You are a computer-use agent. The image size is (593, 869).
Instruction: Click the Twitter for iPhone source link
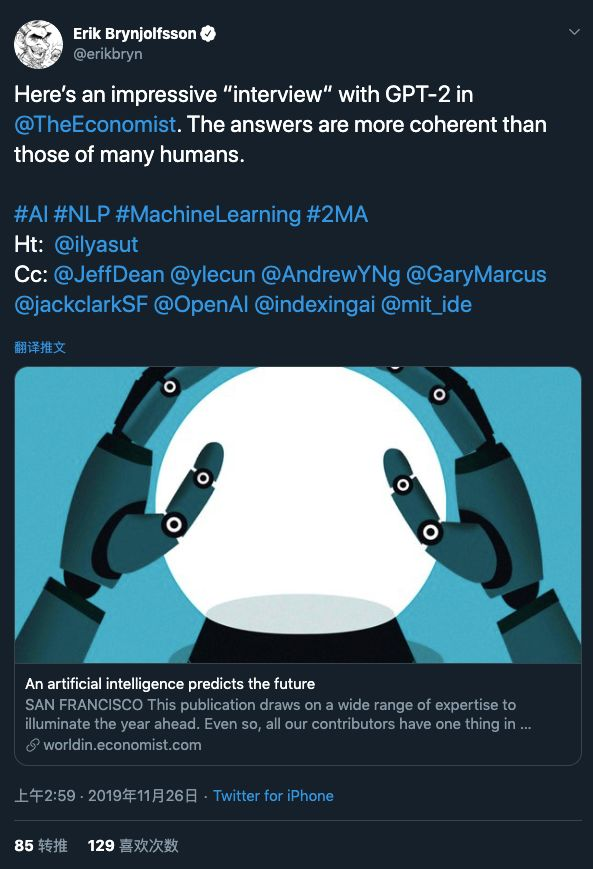tap(273, 796)
